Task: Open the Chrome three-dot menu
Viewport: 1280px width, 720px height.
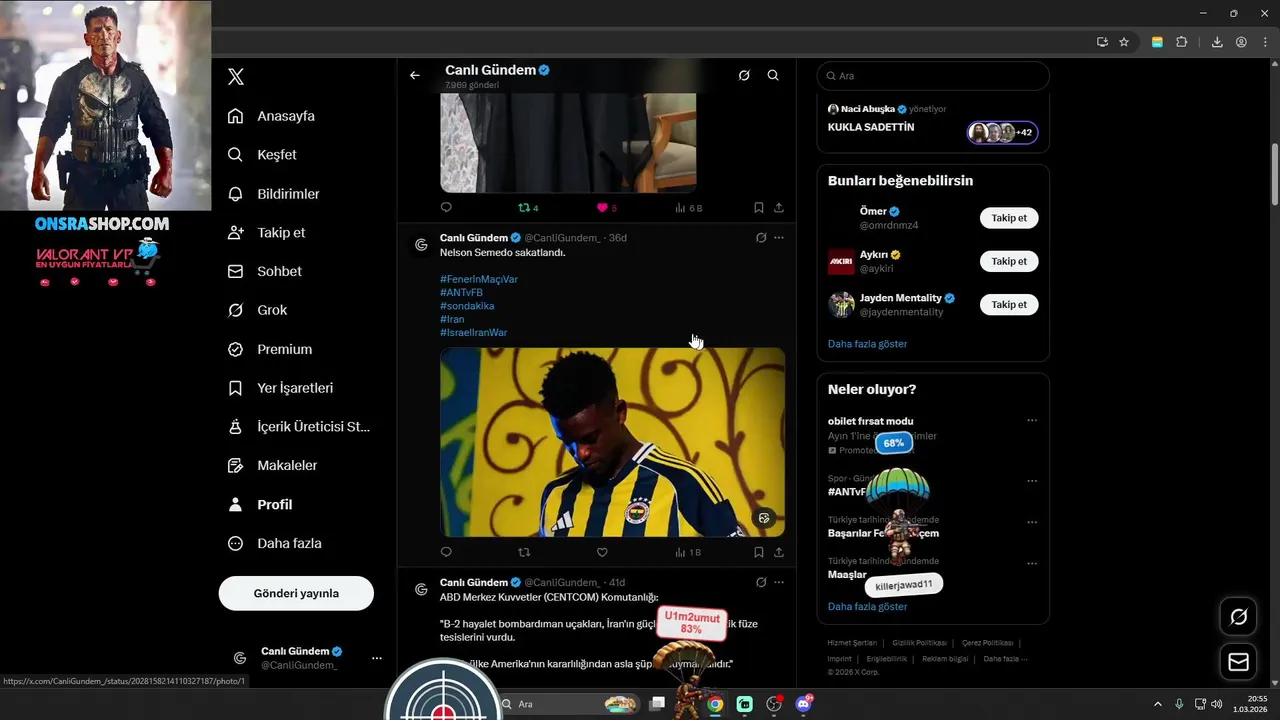Action: click(x=1264, y=42)
